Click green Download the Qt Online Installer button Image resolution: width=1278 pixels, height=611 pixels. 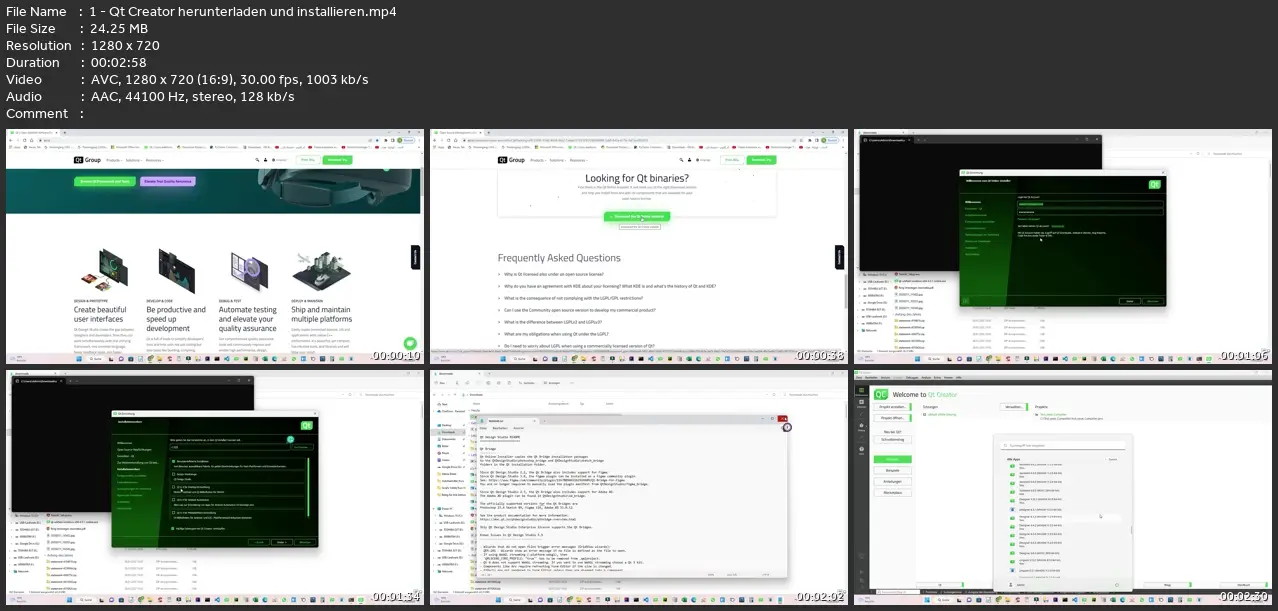click(x=637, y=216)
